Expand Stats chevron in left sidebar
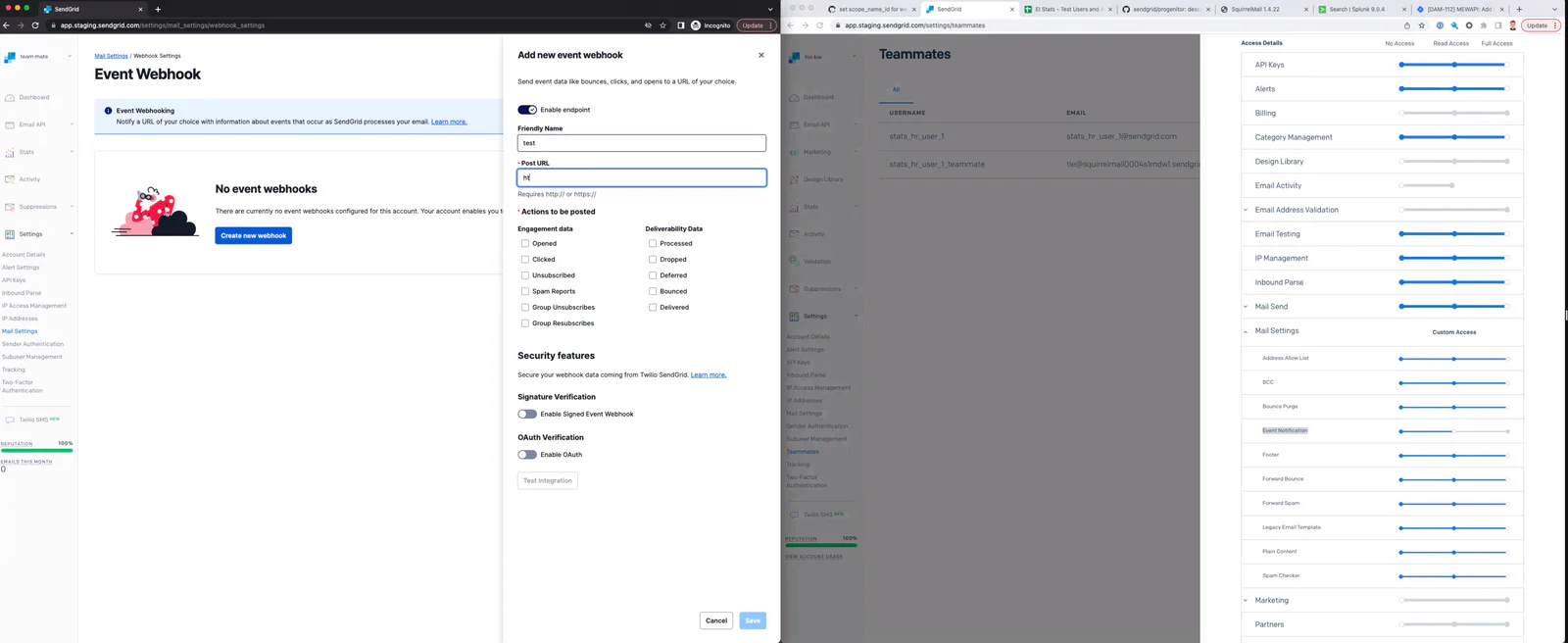Screen dimensions: 1568x643 72,152
